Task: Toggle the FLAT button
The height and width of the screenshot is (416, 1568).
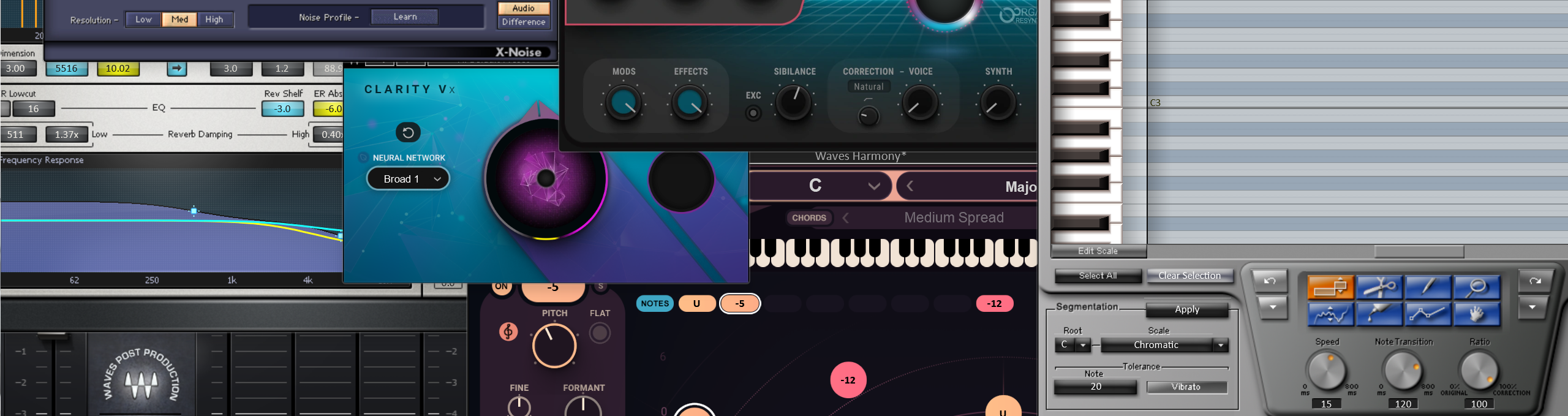Action: click(x=600, y=333)
